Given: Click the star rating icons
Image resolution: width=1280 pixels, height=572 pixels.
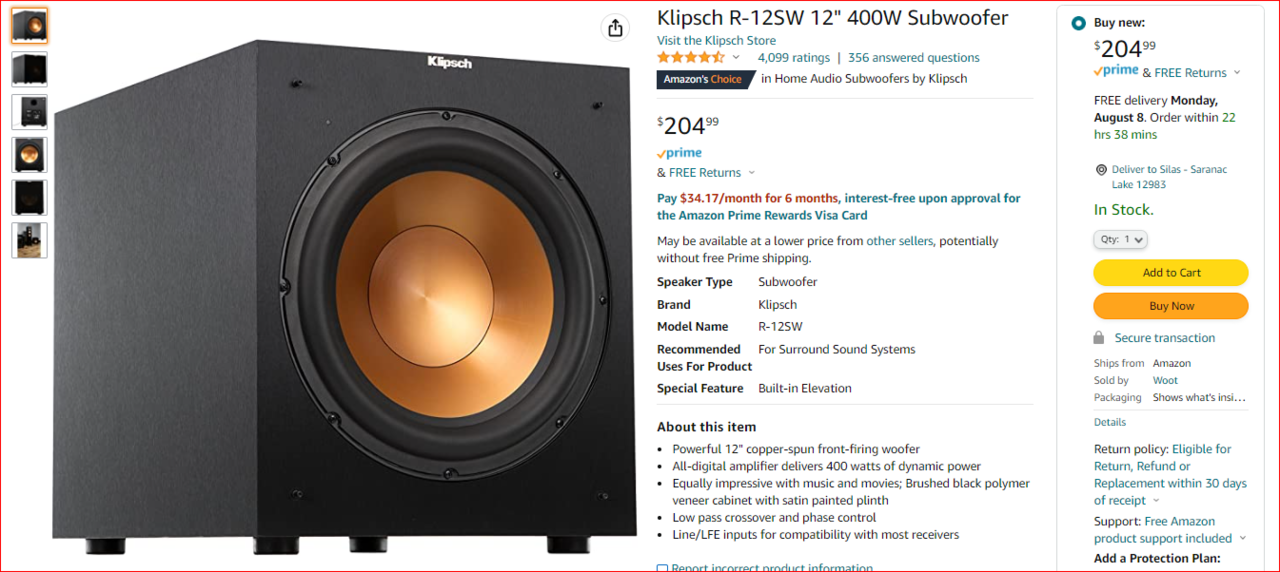Looking at the screenshot, I should click(691, 58).
